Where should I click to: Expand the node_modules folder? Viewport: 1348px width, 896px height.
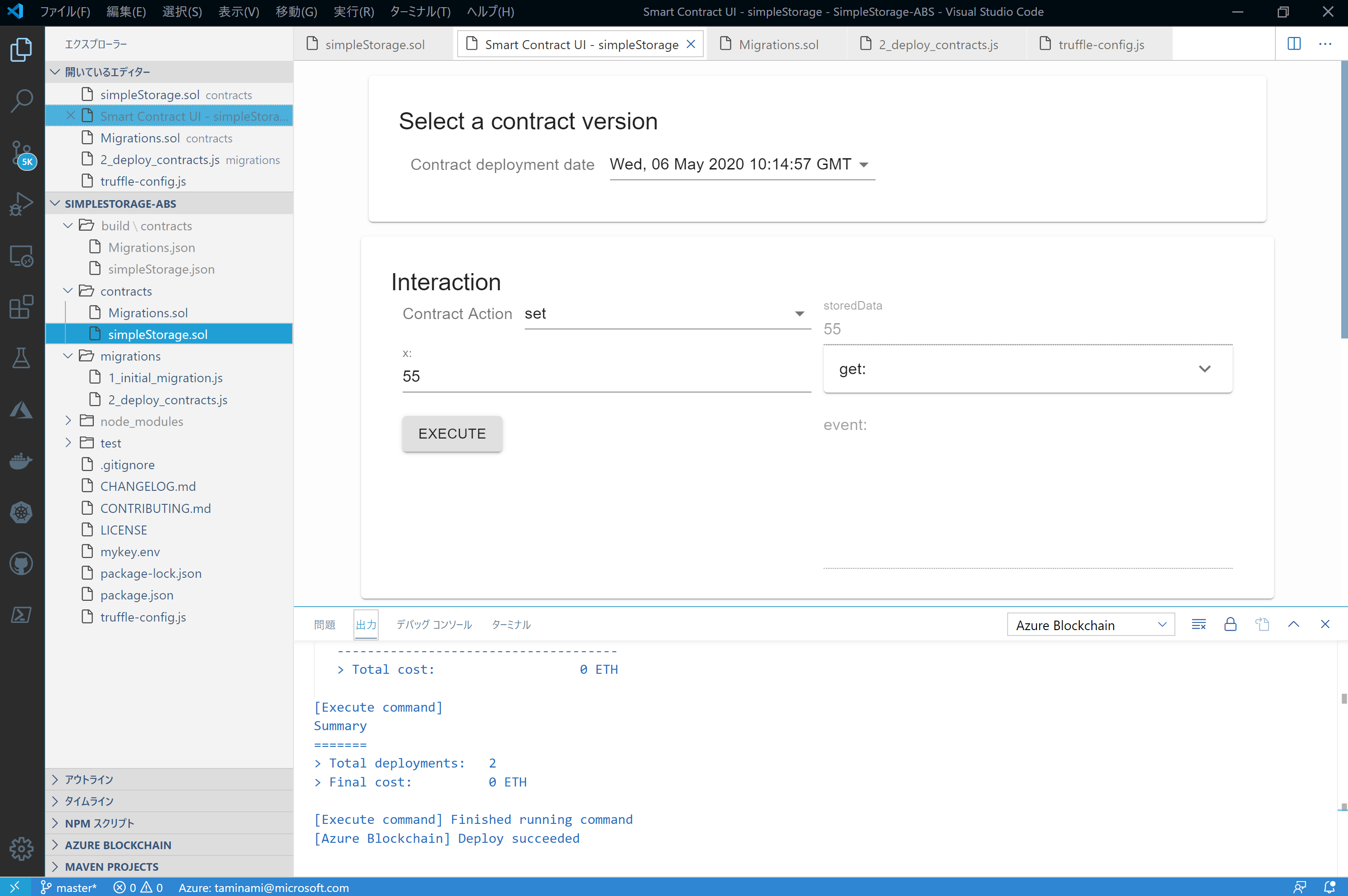142,421
